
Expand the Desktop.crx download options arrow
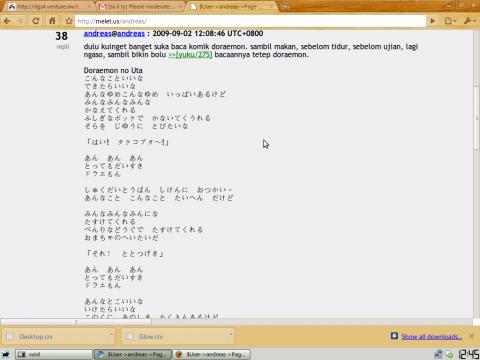[x=111, y=334]
